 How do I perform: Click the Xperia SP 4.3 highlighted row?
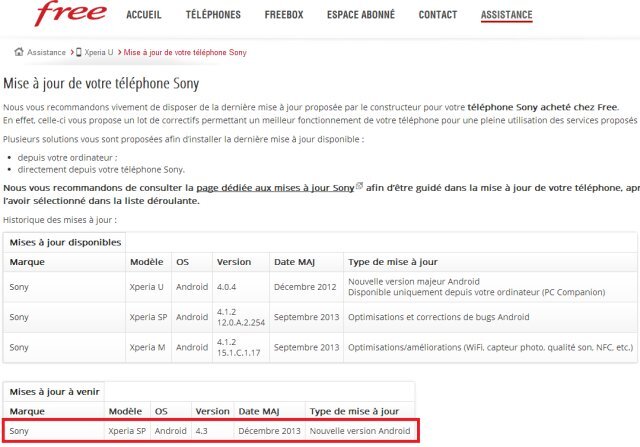point(209,431)
